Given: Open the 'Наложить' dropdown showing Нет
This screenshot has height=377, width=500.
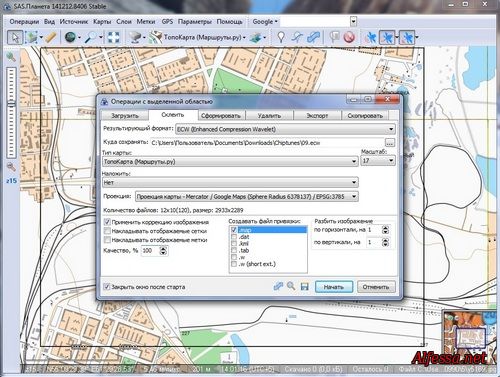Looking at the screenshot, I should (x=230, y=182).
